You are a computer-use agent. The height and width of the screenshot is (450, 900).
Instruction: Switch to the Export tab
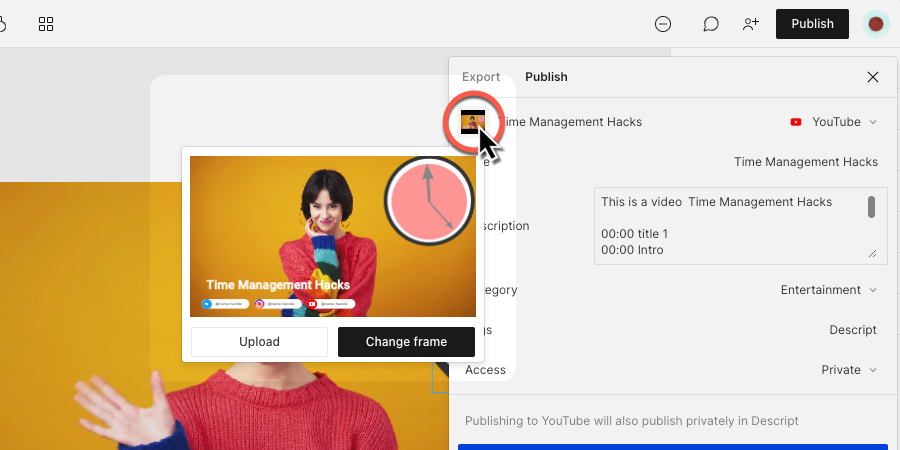coord(481,77)
